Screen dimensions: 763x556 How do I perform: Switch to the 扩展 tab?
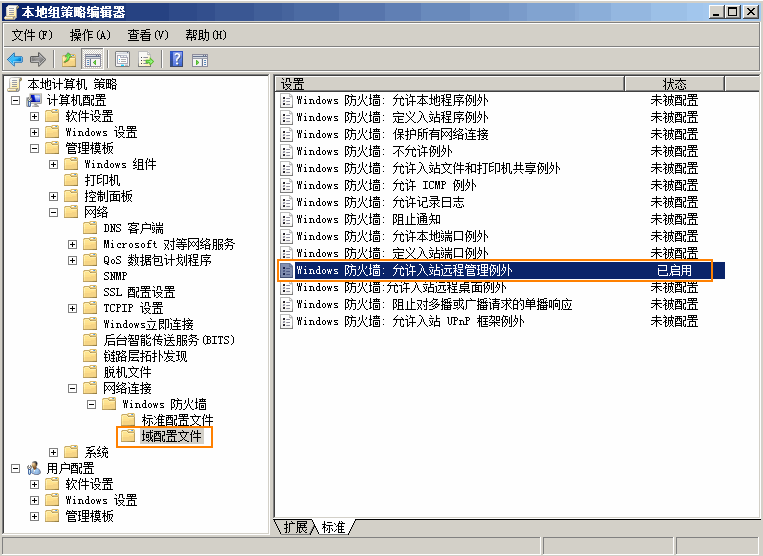click(x=295, y=527)
